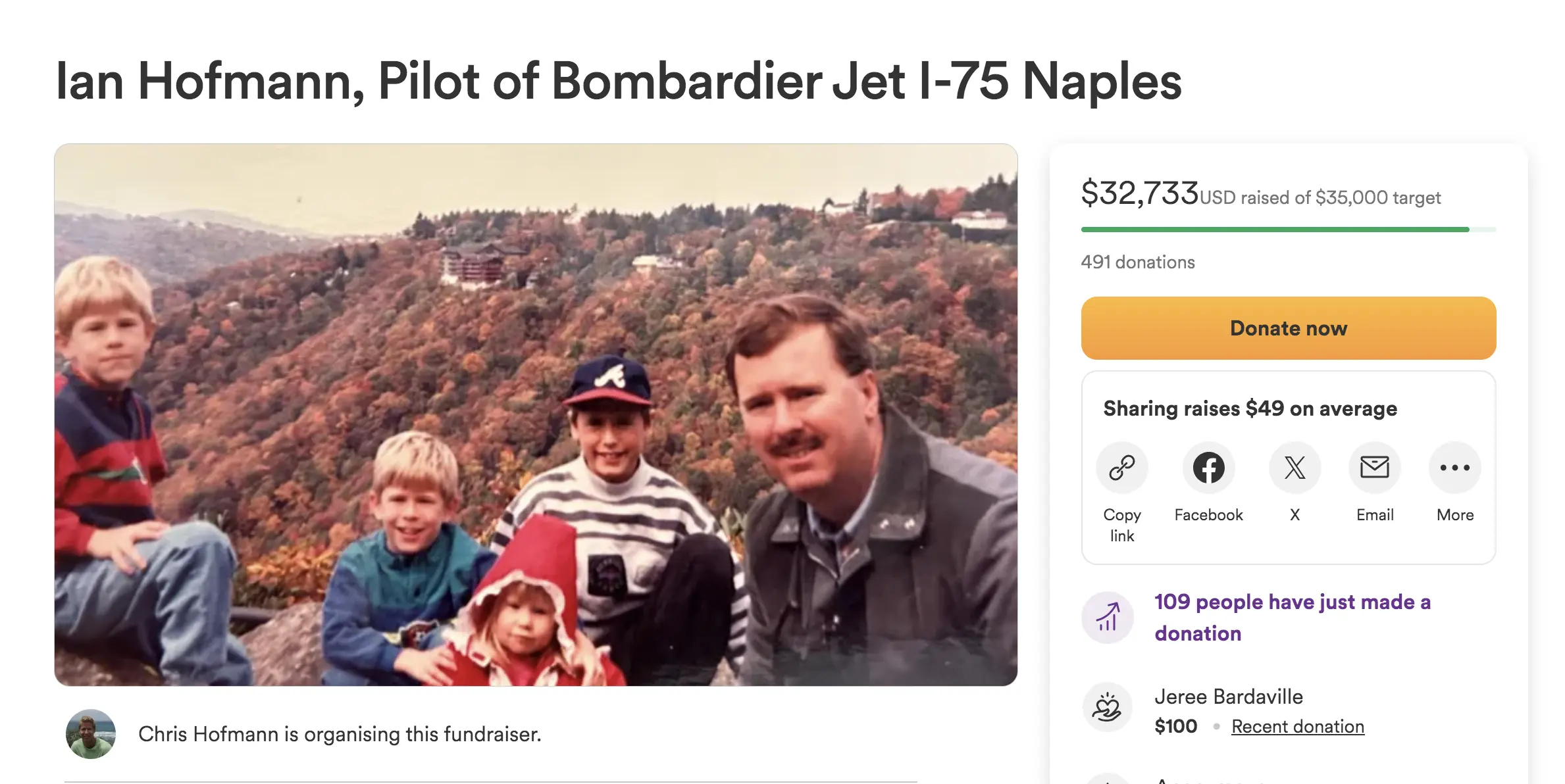Viewport: 1565px width, 784px height.
Task: Click the 491 donations count
Action: pyautogui.click(x=1137, y=262)
